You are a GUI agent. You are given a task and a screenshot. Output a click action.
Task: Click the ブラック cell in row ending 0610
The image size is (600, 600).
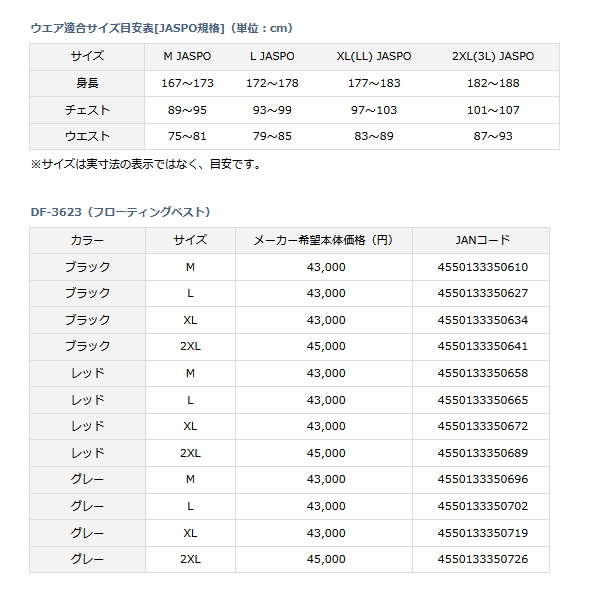tap(87, 267)
